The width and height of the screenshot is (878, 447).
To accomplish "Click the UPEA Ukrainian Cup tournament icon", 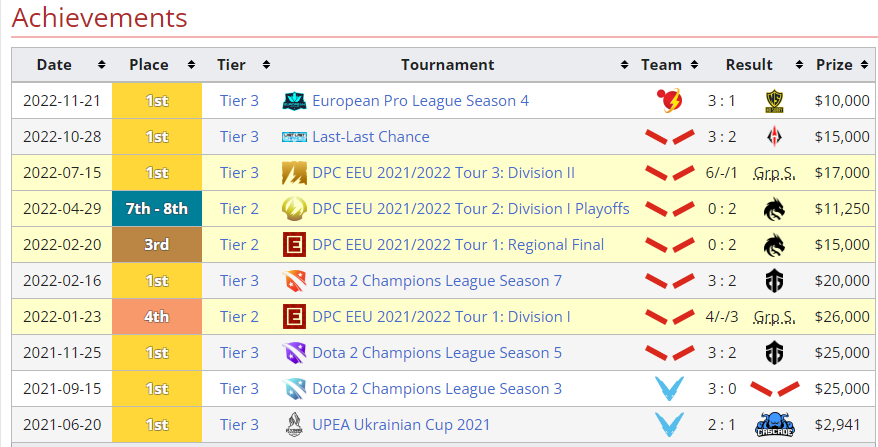I will tap(294, 425).
